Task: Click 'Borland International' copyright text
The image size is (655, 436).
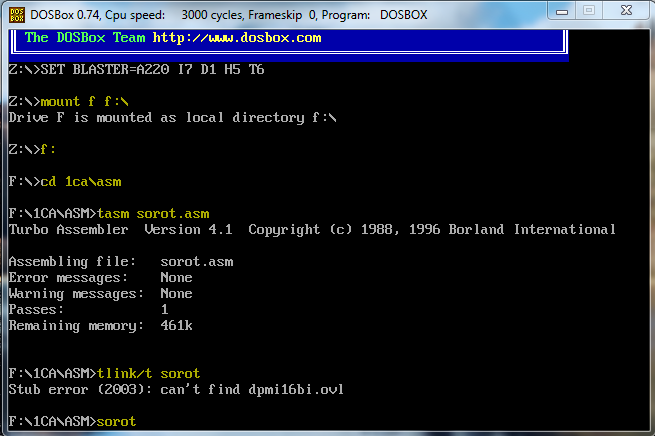Action: [x=532, y=230]
